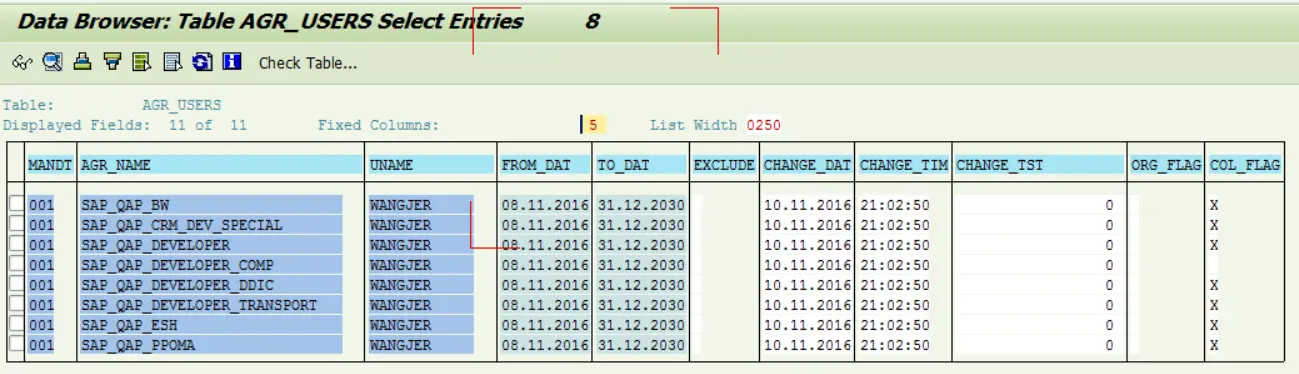Click the magnifier details icon

coord(53,62)
